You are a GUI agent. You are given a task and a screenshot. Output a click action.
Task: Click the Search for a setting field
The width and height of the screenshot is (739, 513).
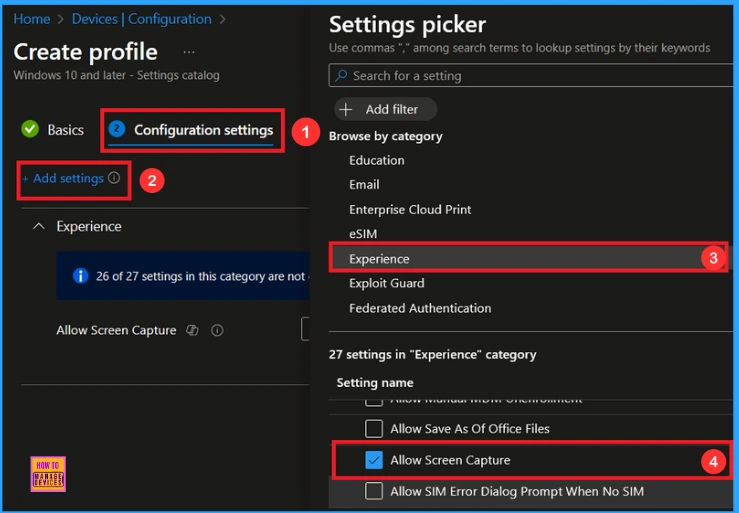[x=530, y=75]
